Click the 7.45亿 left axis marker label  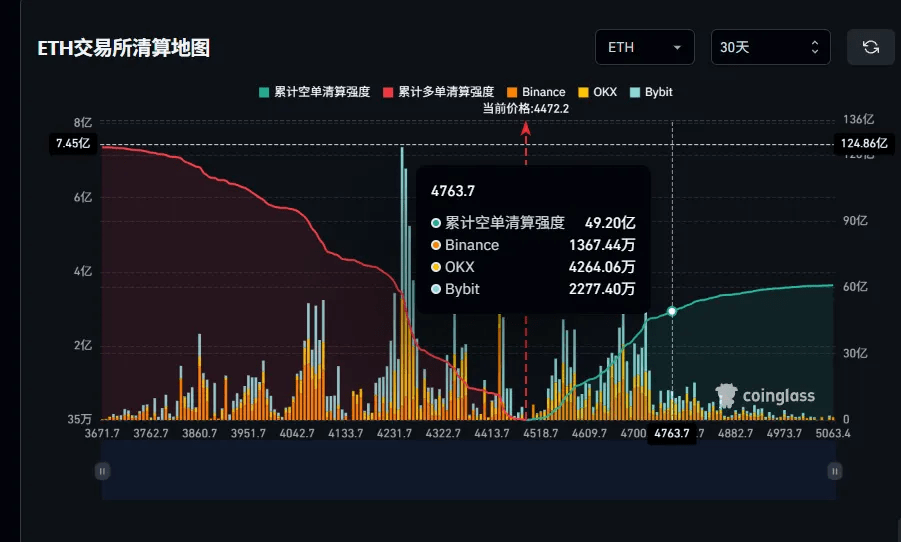[73, 143]
